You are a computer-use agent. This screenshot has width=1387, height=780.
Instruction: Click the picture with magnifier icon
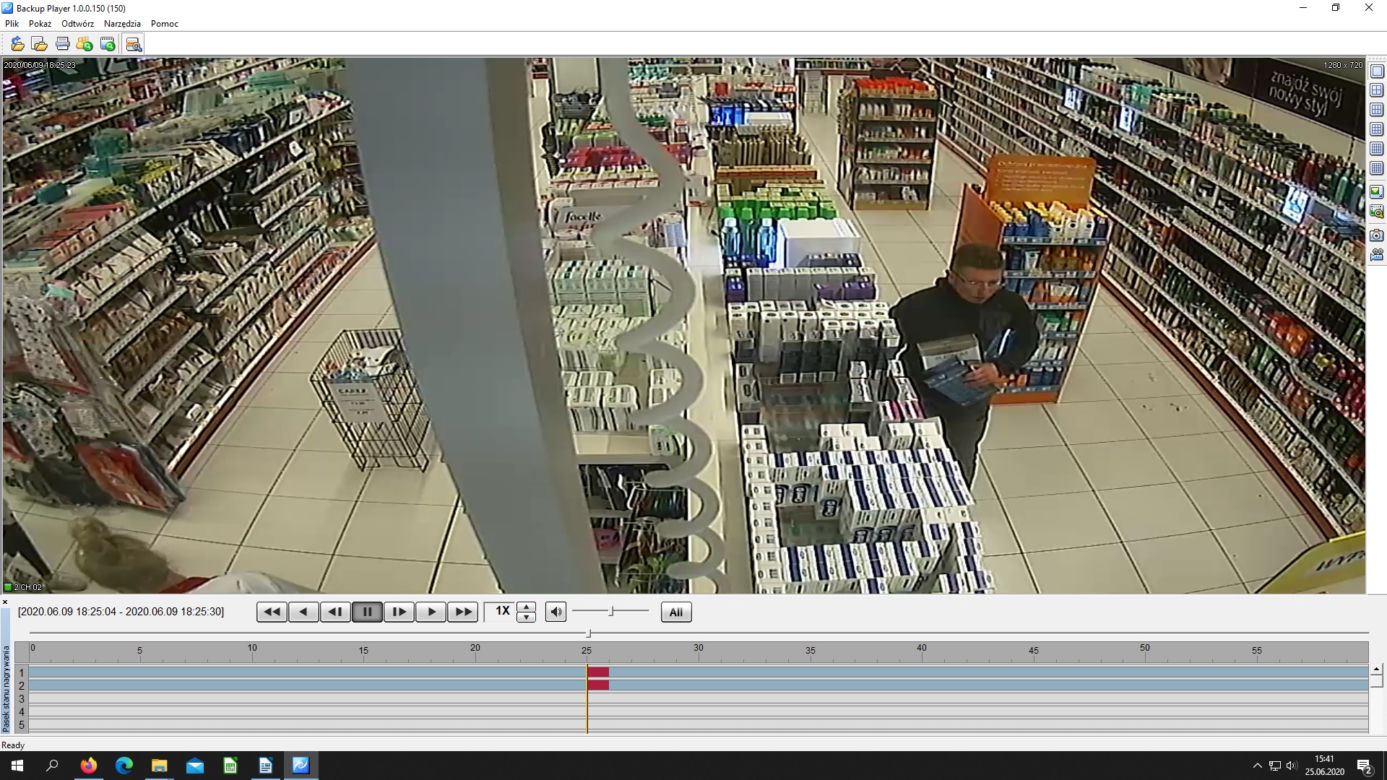tap(1377, 212)
